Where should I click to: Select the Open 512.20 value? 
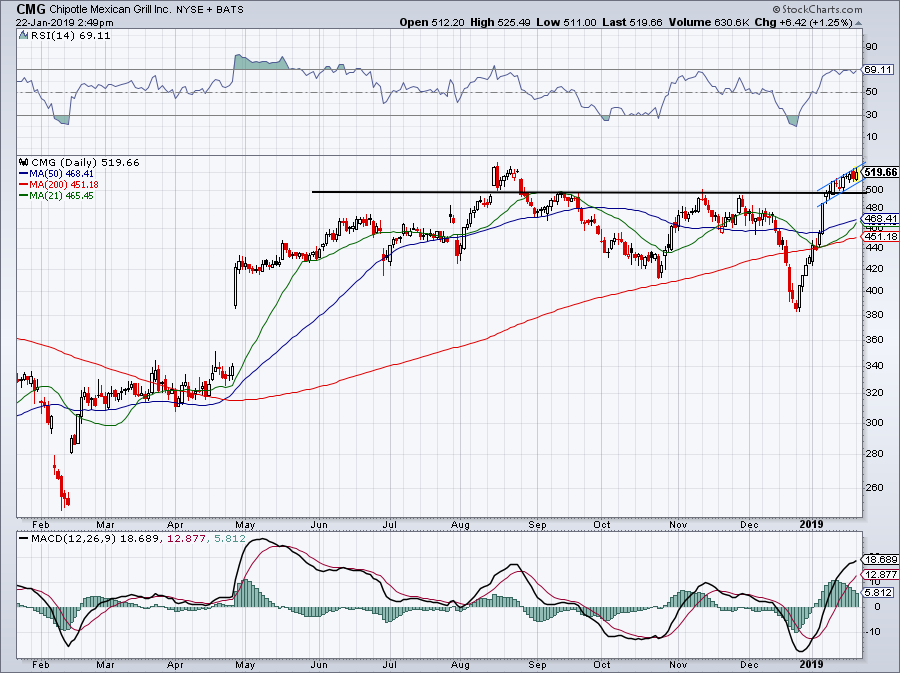click(x=430, y=22)
